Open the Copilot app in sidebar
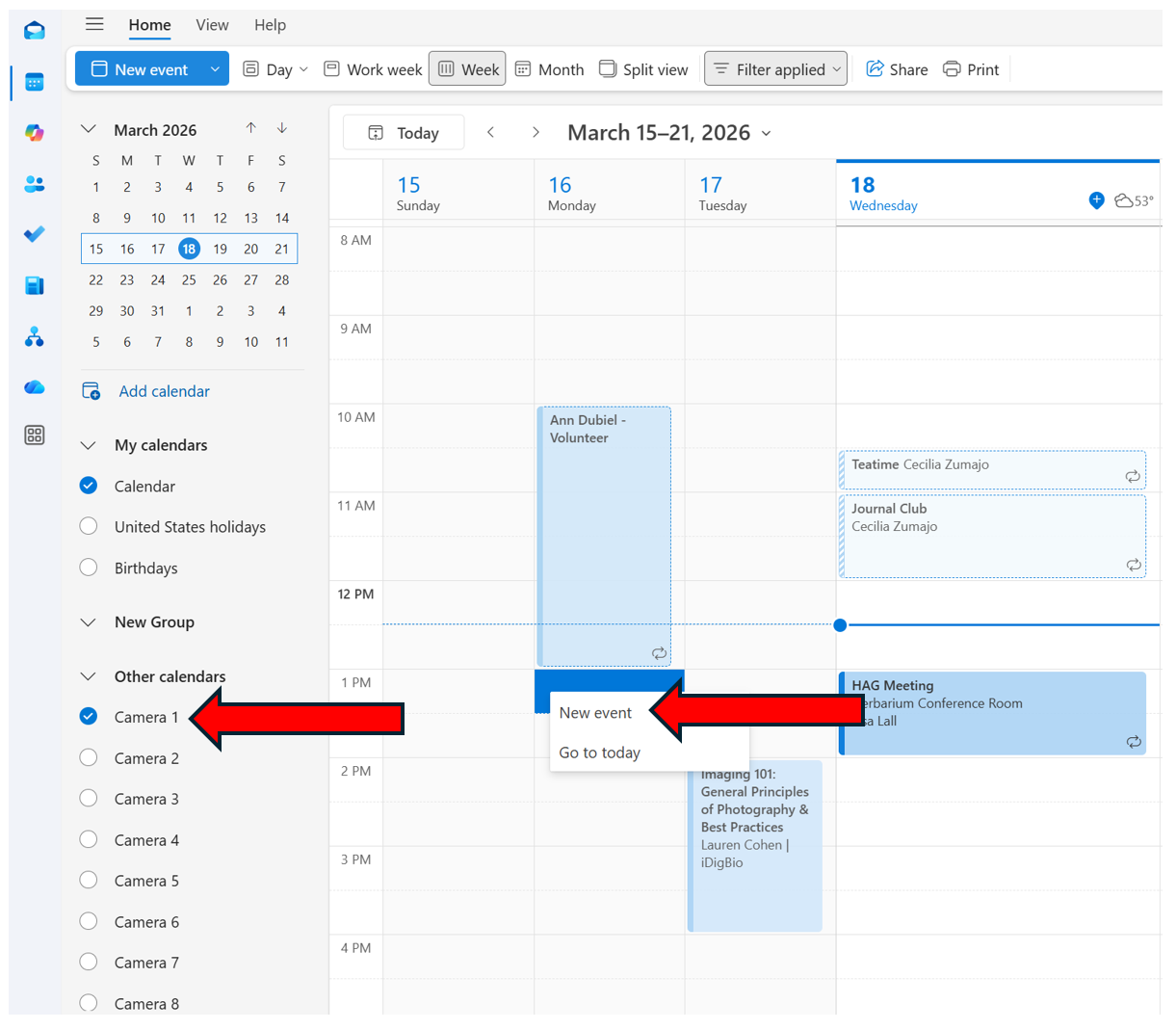The image size is (1176, 1030). pyautogui.click(x=35, y=133)
